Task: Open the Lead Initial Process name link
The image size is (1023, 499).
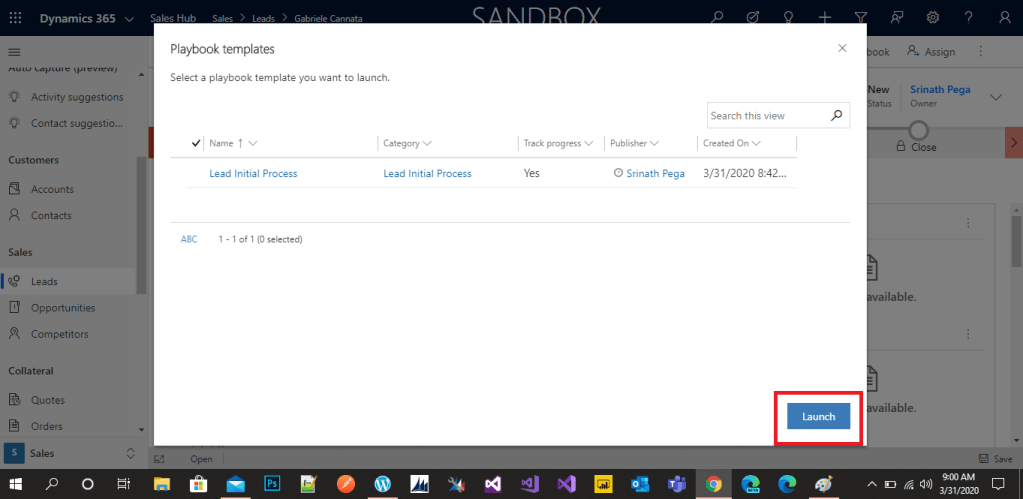Action: pyautogui.click(x=253, y=173)
